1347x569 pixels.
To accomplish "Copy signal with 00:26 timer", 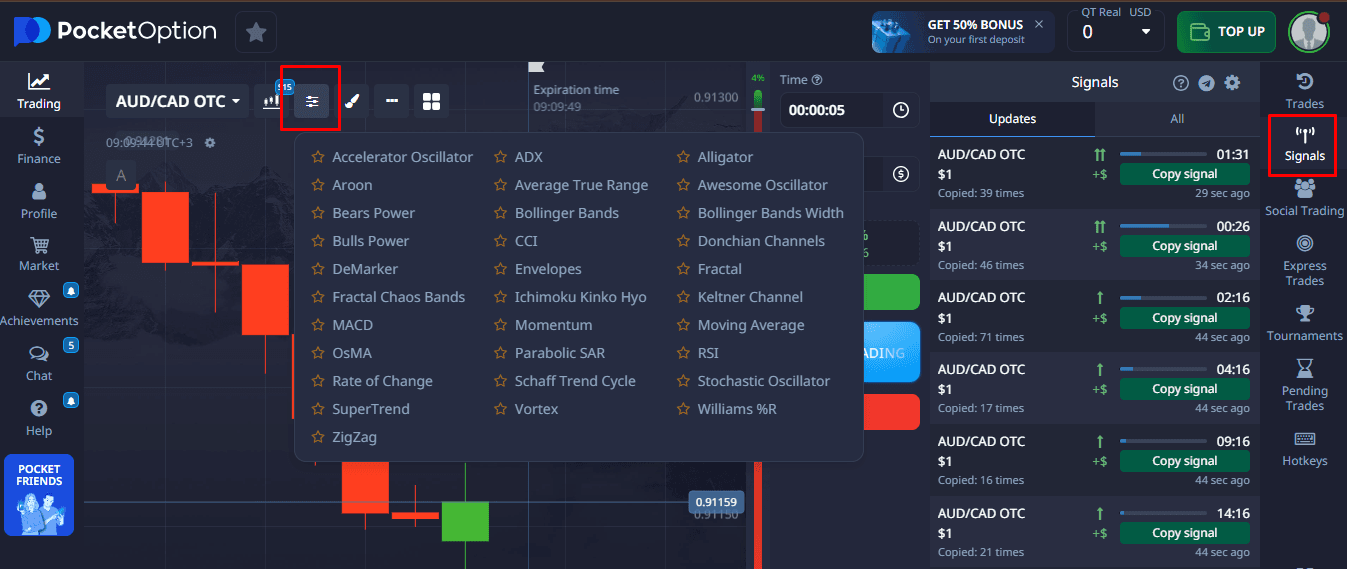I will click(x=1185, y=246).
